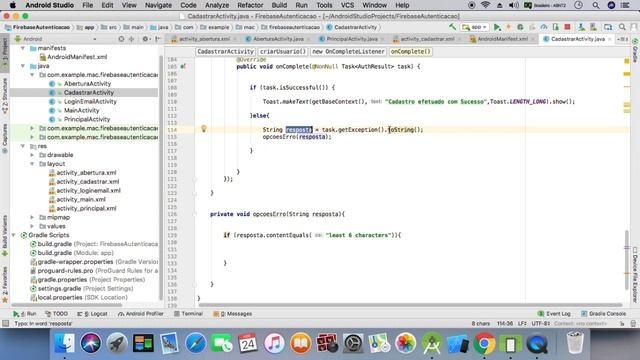The height and width of the screenshot is (360, 640).
Task: Click the new OnCompleteListener breadcrumb
Action: pos(348,51)
